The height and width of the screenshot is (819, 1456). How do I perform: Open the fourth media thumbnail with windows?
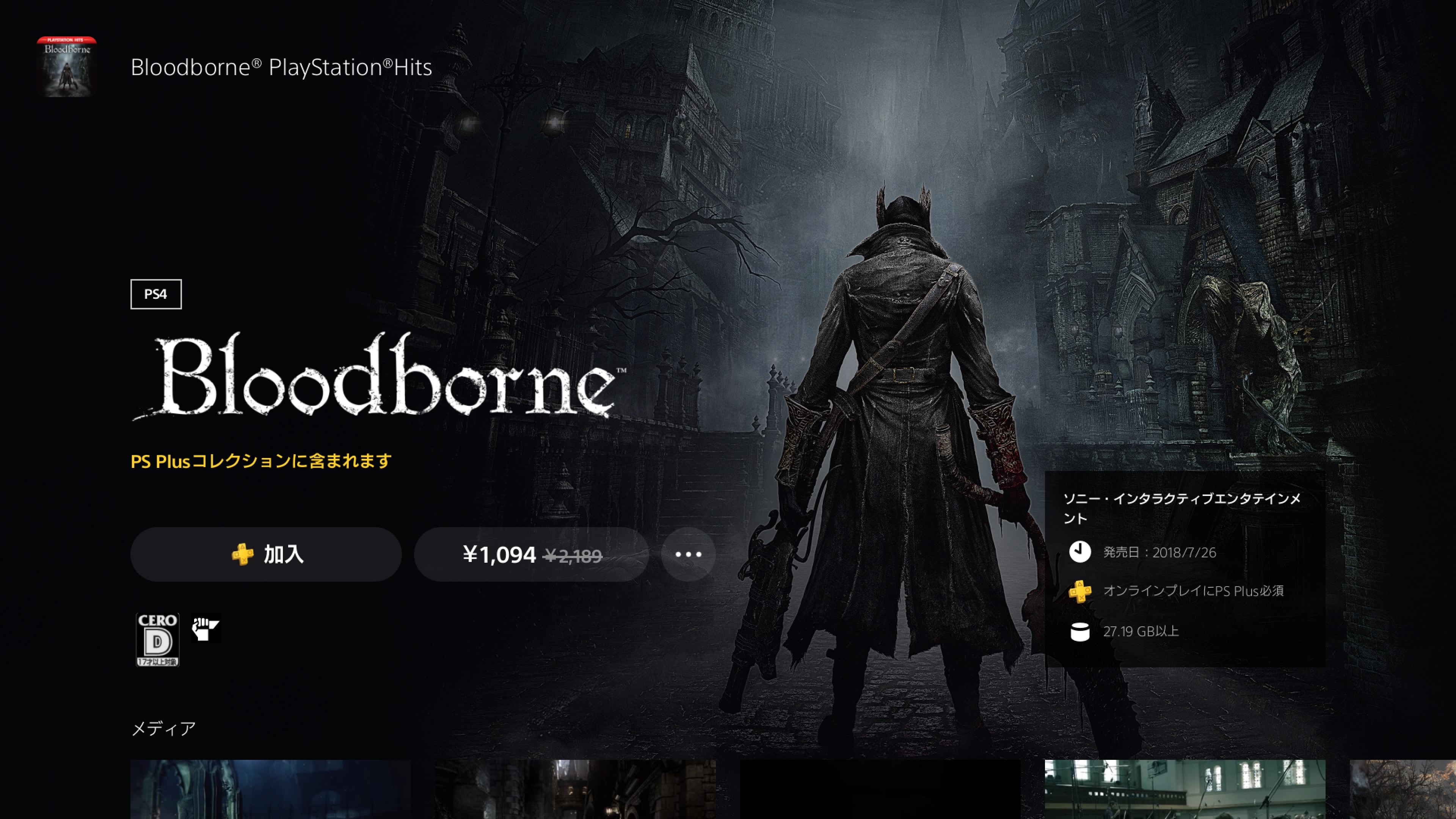1185,789
